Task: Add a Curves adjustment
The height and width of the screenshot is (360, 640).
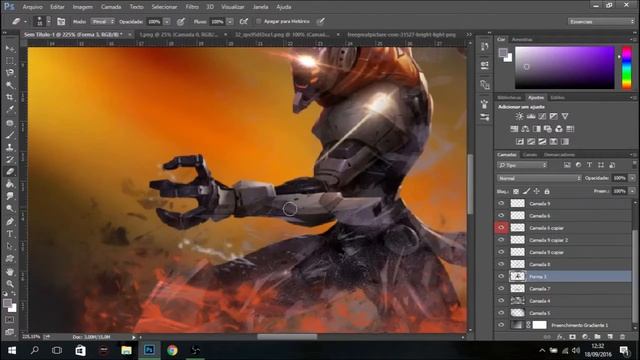Action: tap(542, 116)
